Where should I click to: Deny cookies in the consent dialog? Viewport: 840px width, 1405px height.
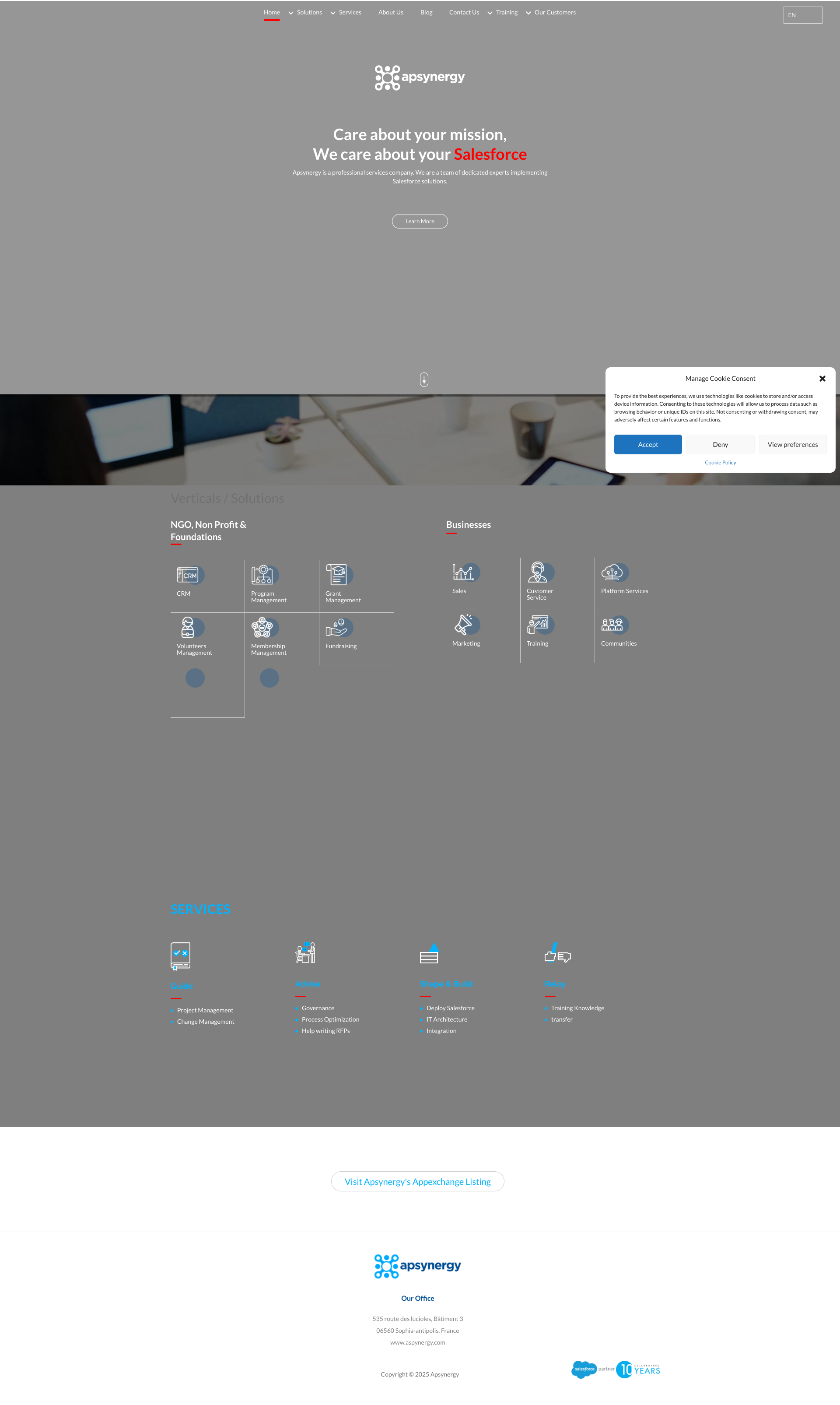tap(720, 445)
